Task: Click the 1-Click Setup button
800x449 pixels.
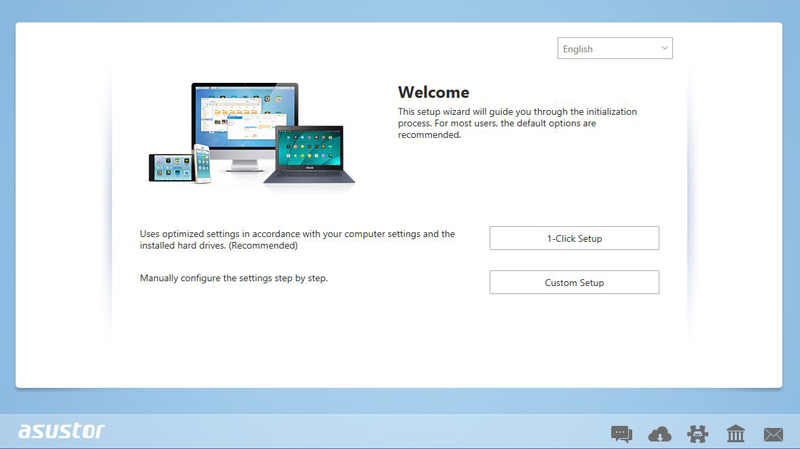Action: (x=574, y=238)
